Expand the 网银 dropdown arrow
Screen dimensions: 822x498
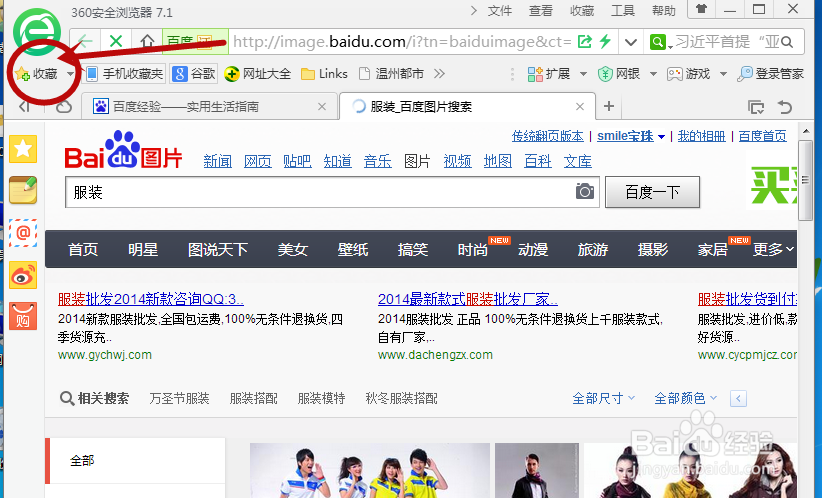pos(653,74)
